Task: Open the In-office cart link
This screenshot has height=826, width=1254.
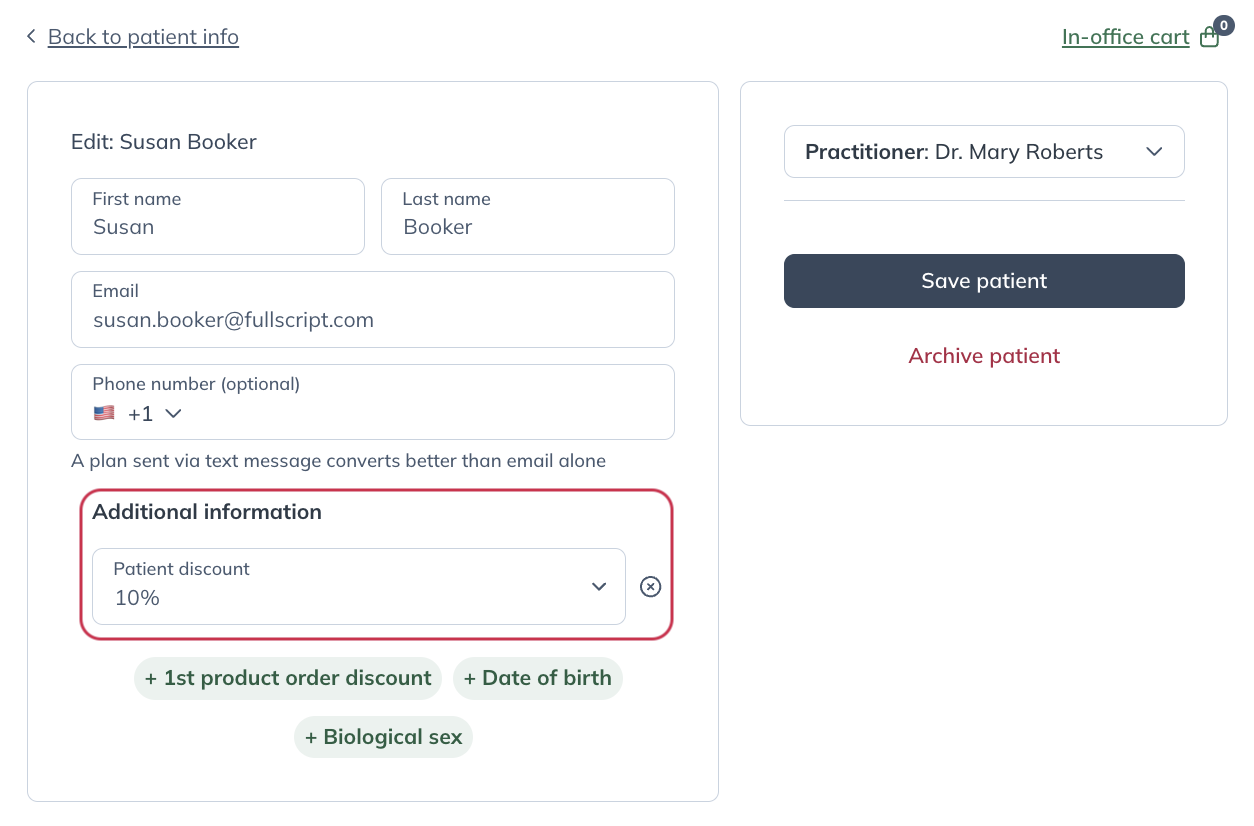Action: [x=1125, y=36]
